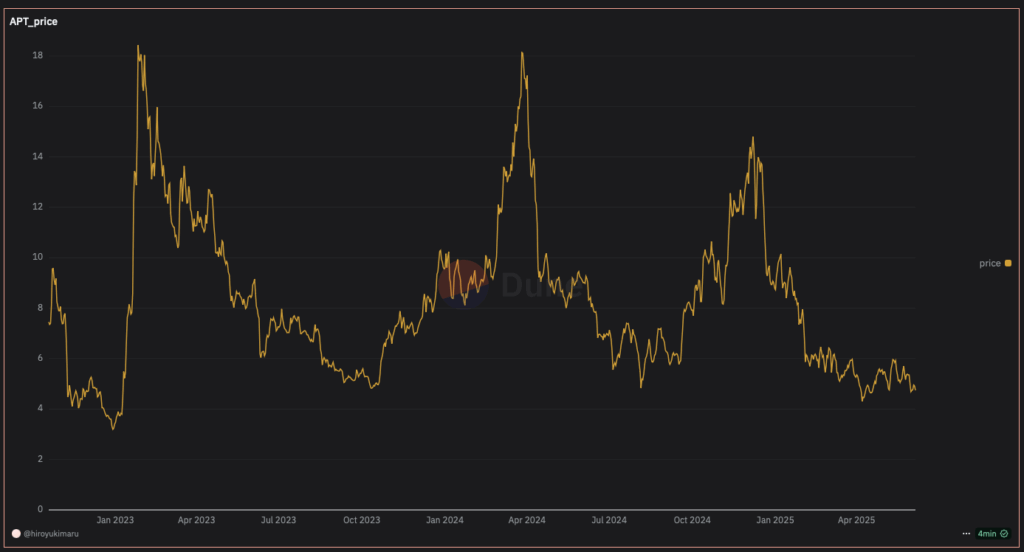This screenshot has width=1024, height=552.
Task: Click the Apr 2025 axis label
Action: coord(856,520)
